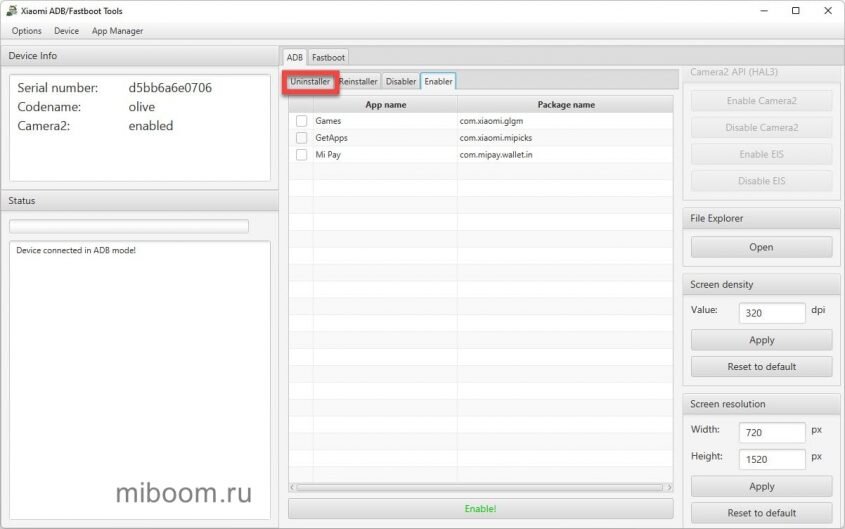Check the Mi Pay checkbox
Screen dimensions: 845x529
click(301, 155)
